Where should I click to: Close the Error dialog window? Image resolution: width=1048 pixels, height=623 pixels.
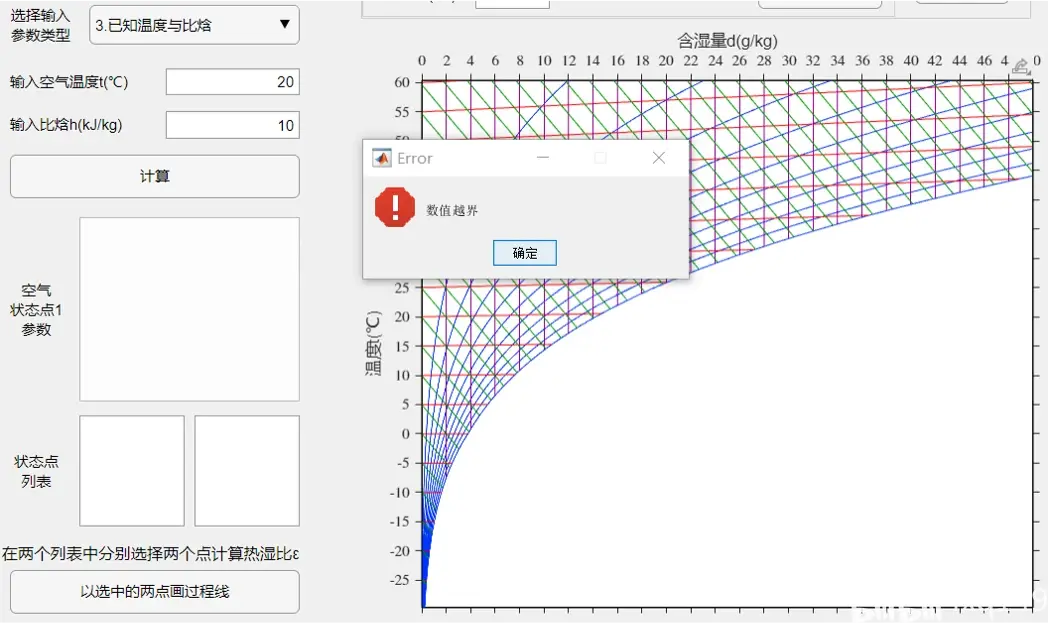pos(658,158)
